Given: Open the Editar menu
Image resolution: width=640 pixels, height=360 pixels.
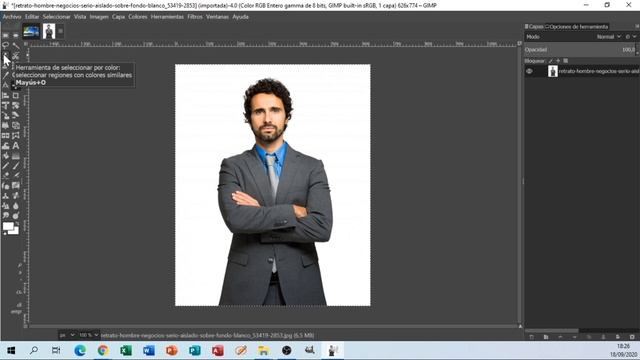Looking at the screenshot, I should [x=32, y=17].
